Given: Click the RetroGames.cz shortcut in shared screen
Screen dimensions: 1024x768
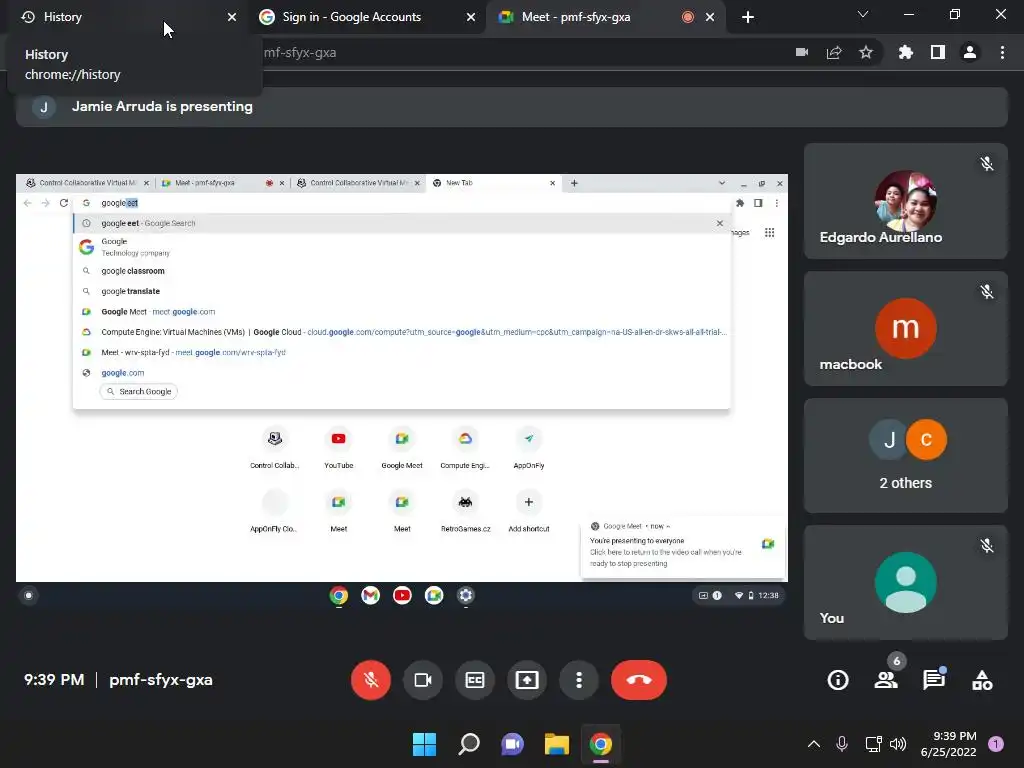Looking at the screenshot, I should pyautogui.click(x=465, y=511).
